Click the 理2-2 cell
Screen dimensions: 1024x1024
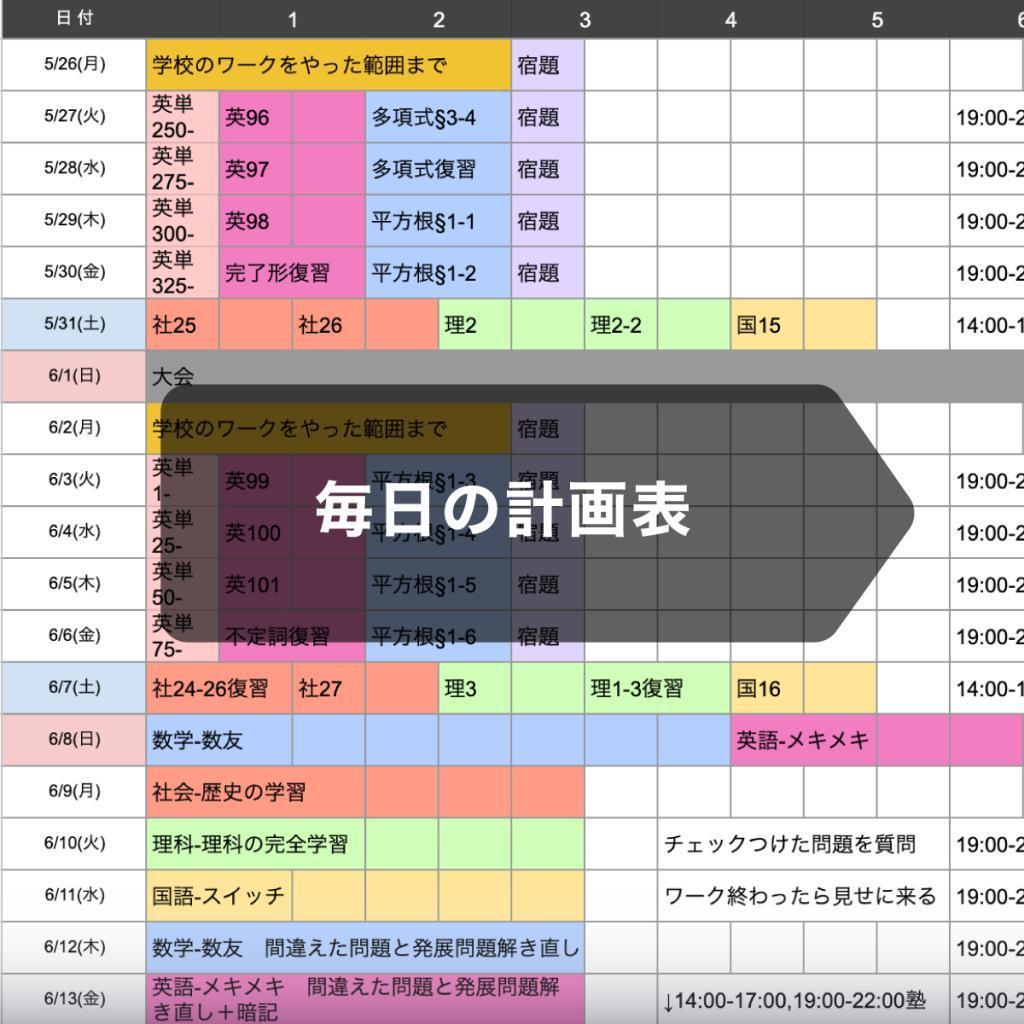pyautogui.click(x=621, y=325)
